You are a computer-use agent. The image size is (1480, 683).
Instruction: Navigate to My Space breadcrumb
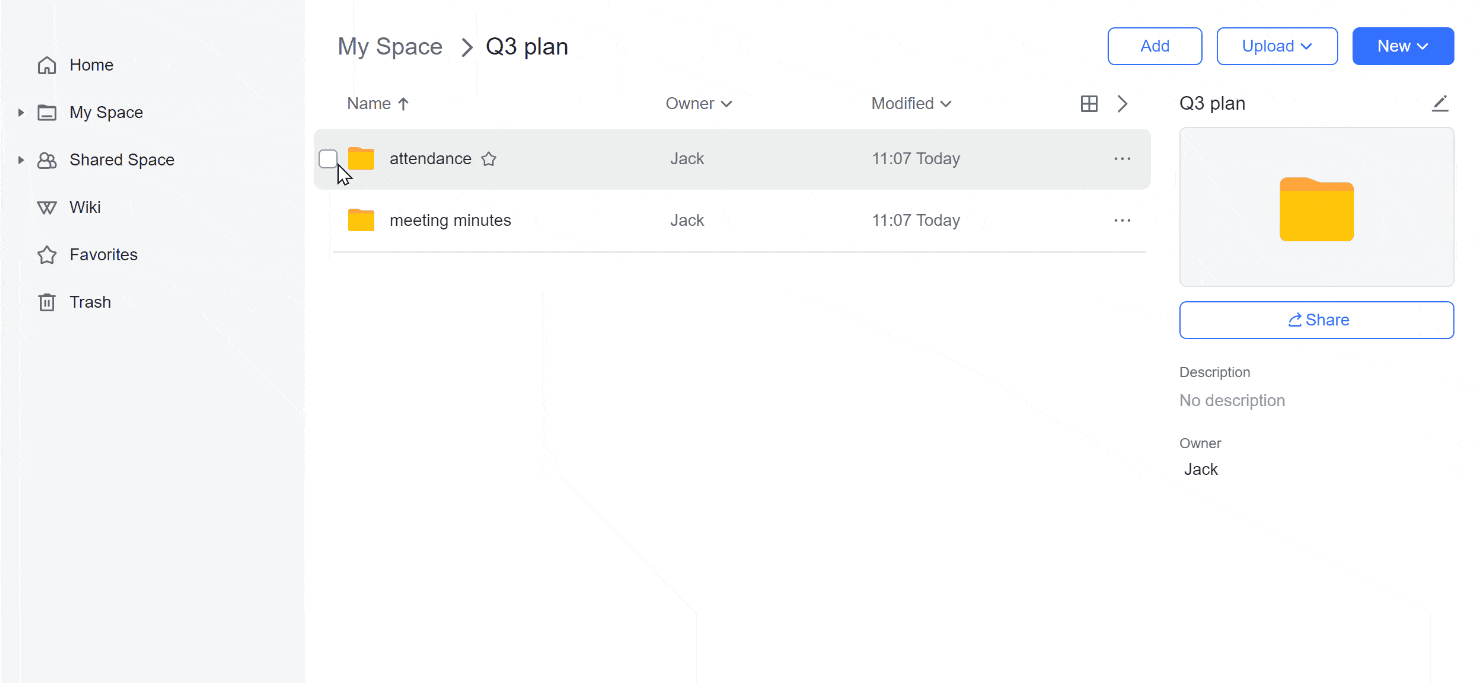(390, 47)
